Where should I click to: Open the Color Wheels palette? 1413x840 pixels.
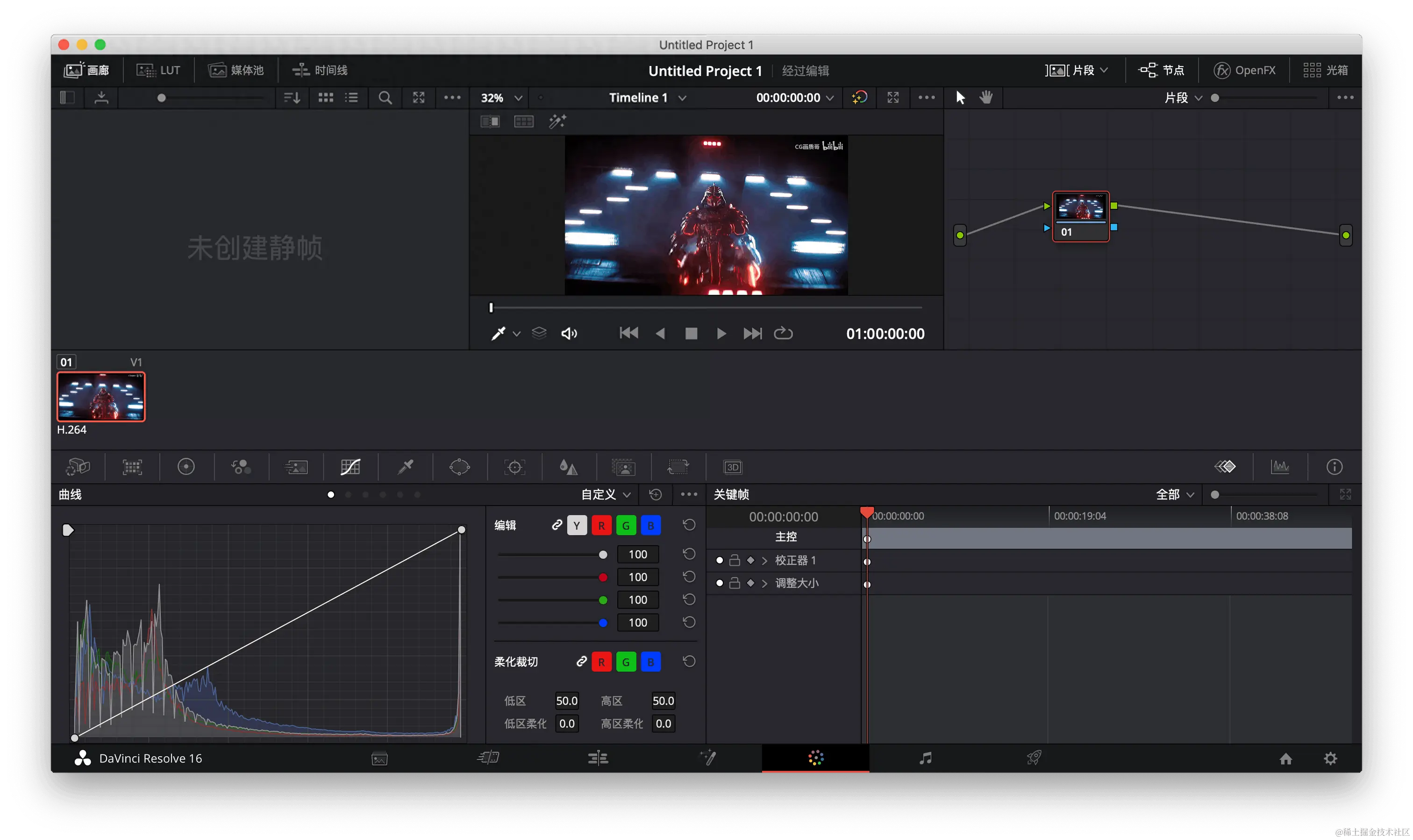coord(186,467)
